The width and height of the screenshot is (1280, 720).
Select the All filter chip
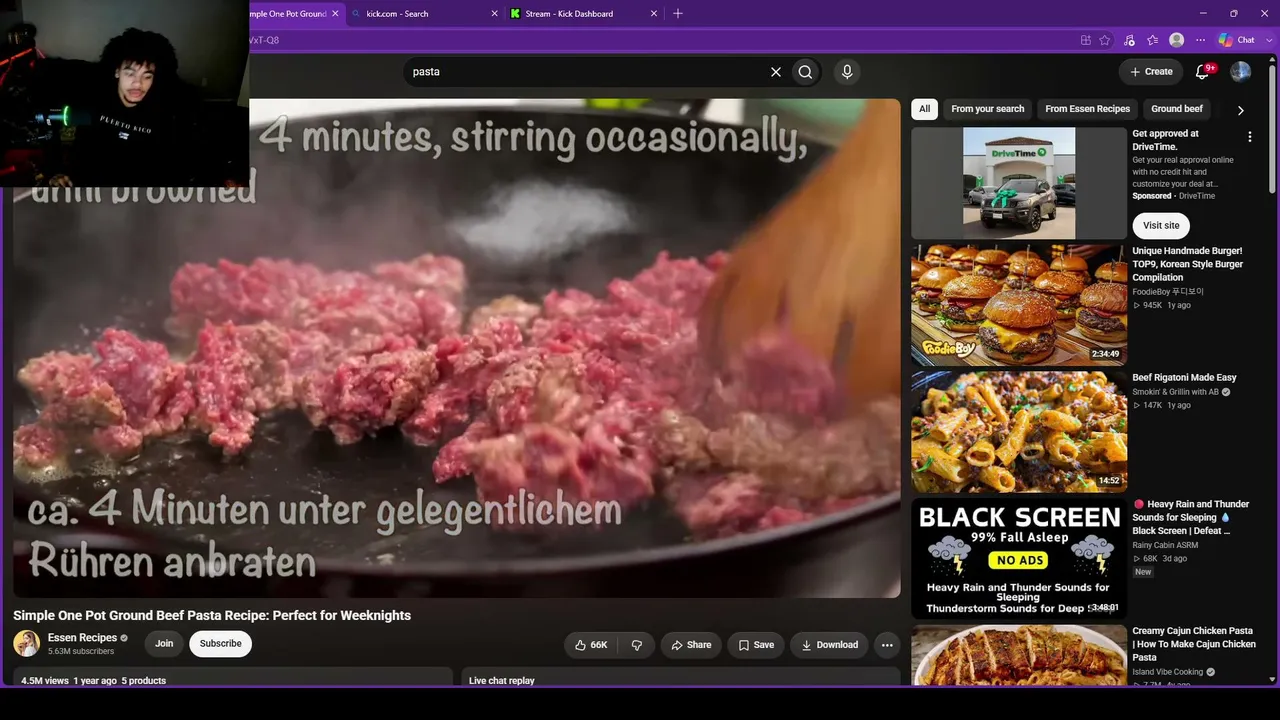click(x=924, y=109)
